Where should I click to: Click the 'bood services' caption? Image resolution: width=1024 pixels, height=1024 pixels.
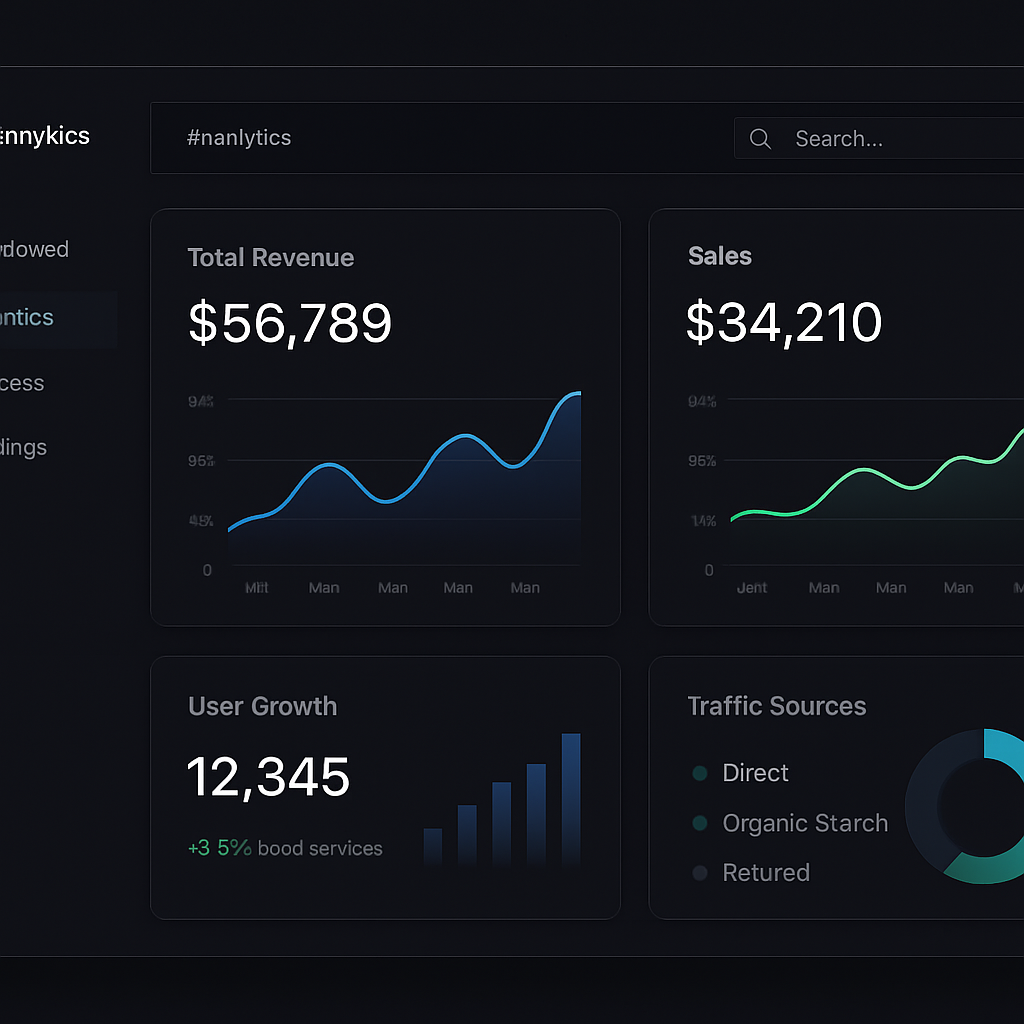point(320,848)
